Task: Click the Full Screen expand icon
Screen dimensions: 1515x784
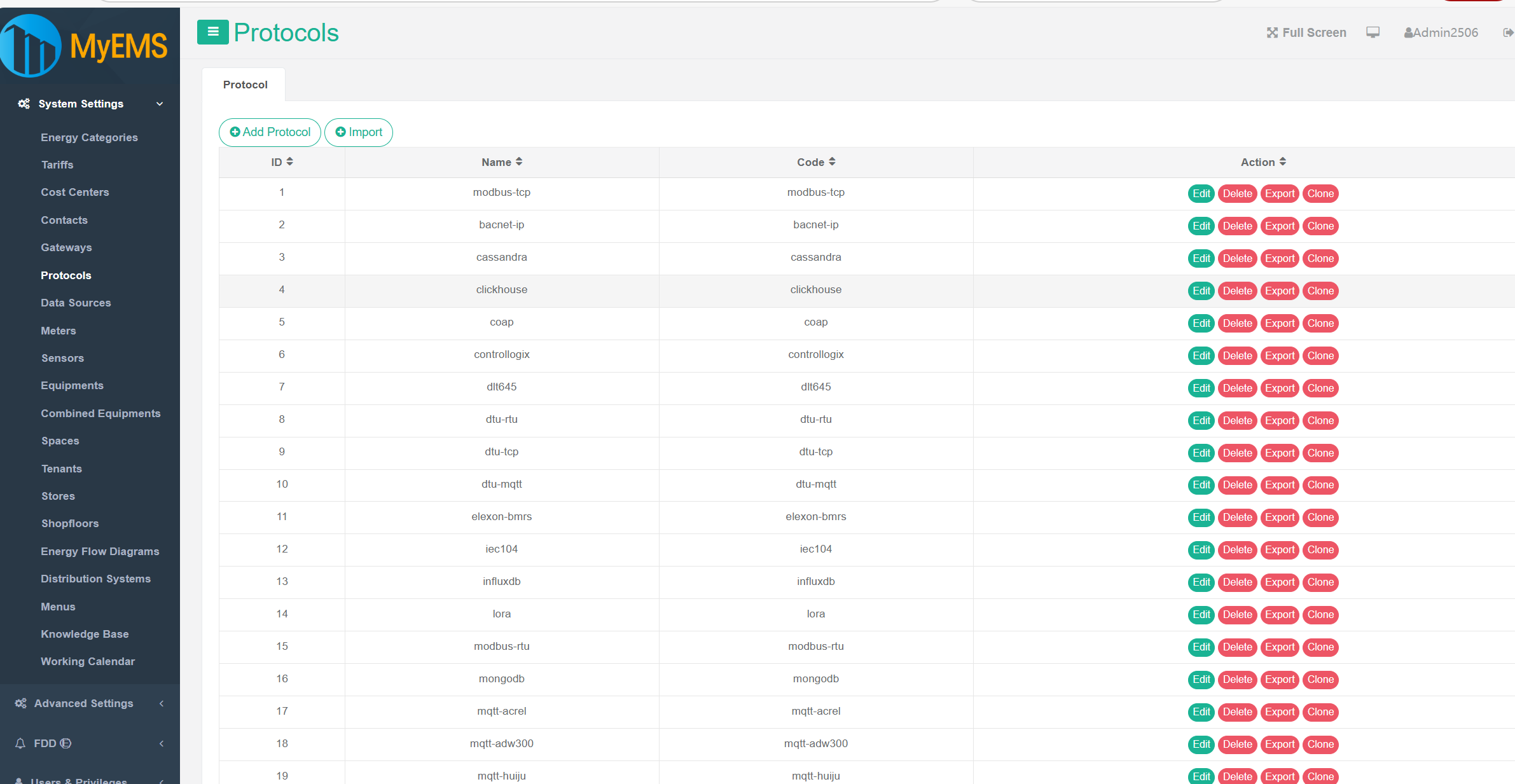Action: point(1271,32)
